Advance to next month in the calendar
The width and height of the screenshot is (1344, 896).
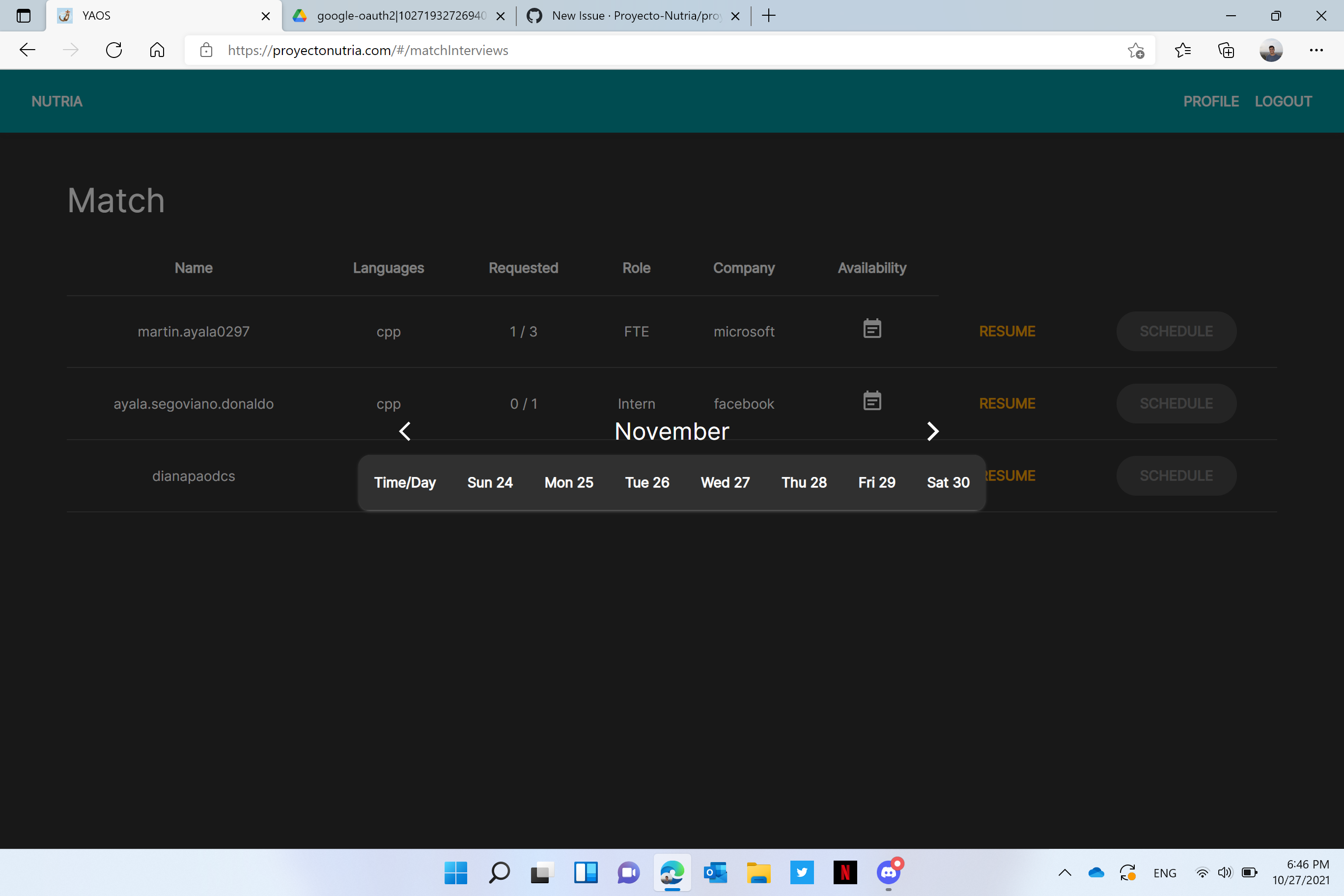point(933,431)
